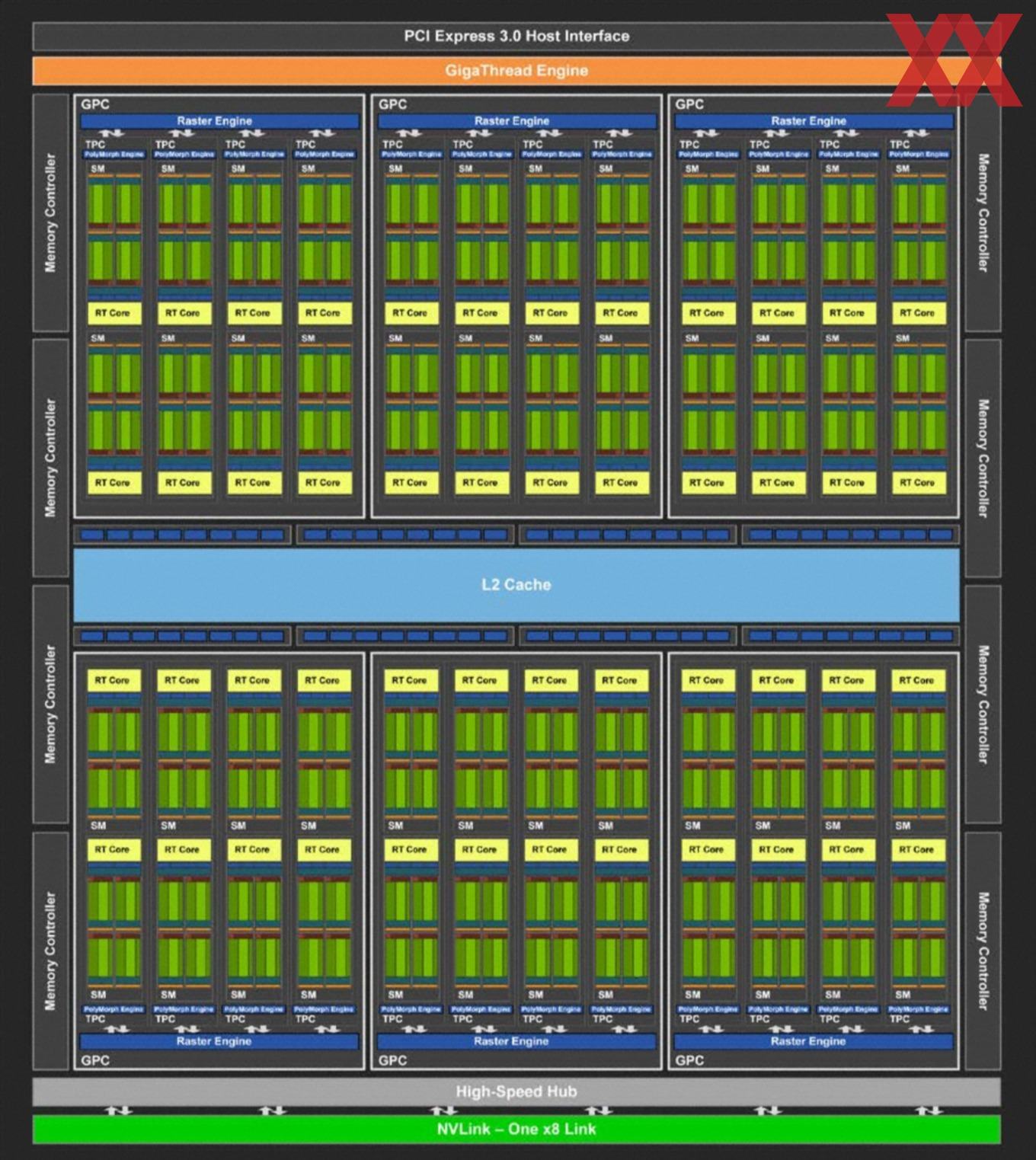Click the PCI Express 3.0 Host Interface bar
Screen dimensions: 1036x1160
click(x=516, y=36)
